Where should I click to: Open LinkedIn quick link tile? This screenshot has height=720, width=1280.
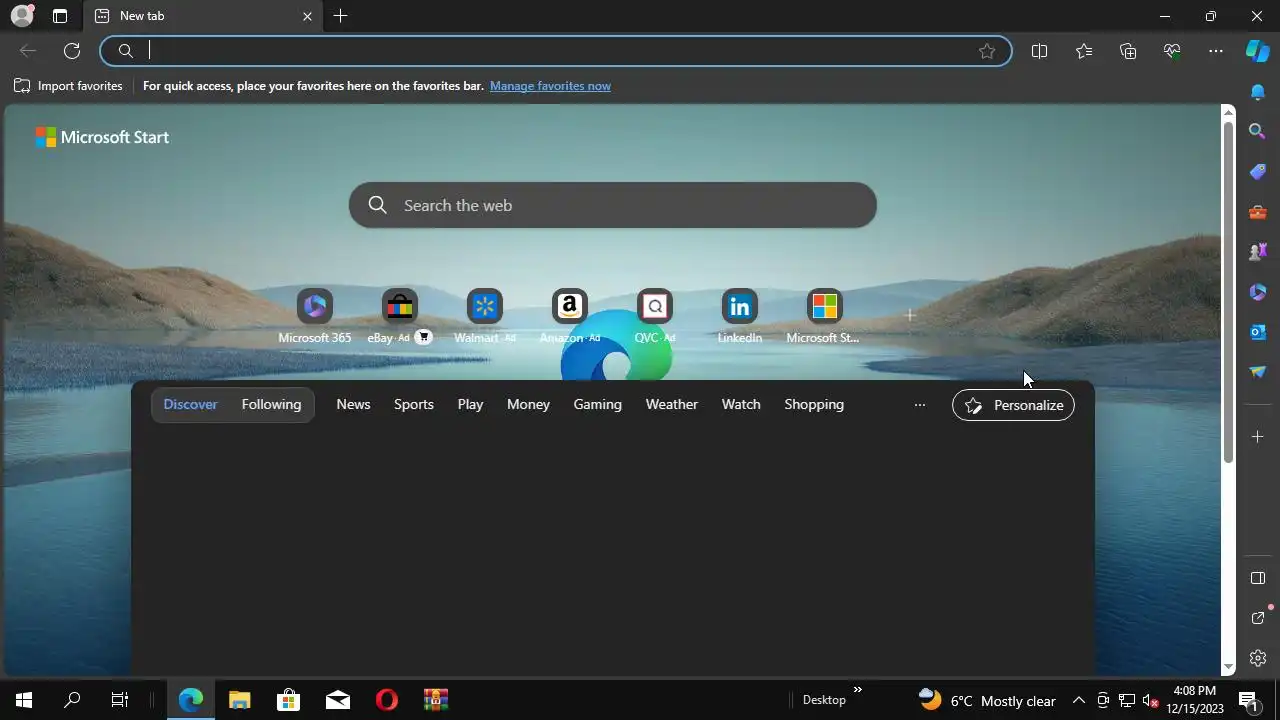(x=740, y=317)
